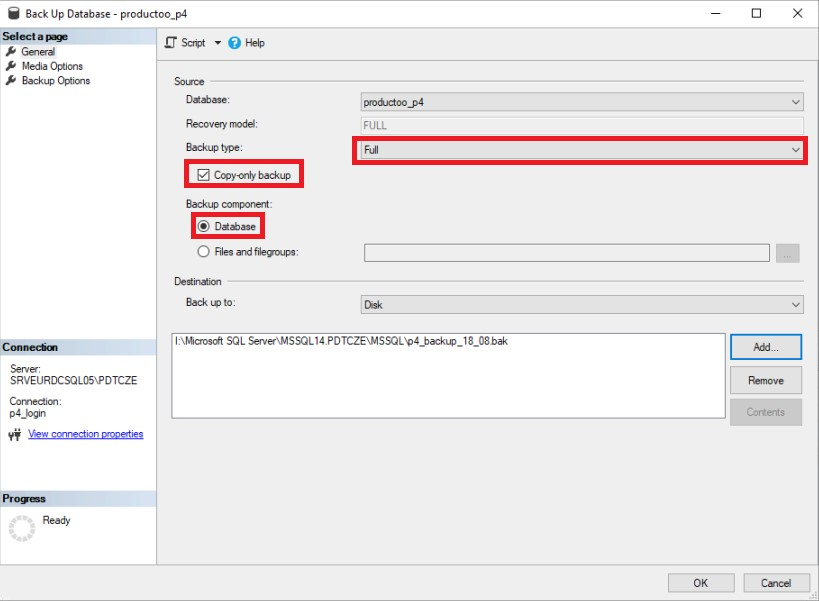This screenshot has width=819, height=601.
Task: Click the connection properties icon
Action: 15,435
